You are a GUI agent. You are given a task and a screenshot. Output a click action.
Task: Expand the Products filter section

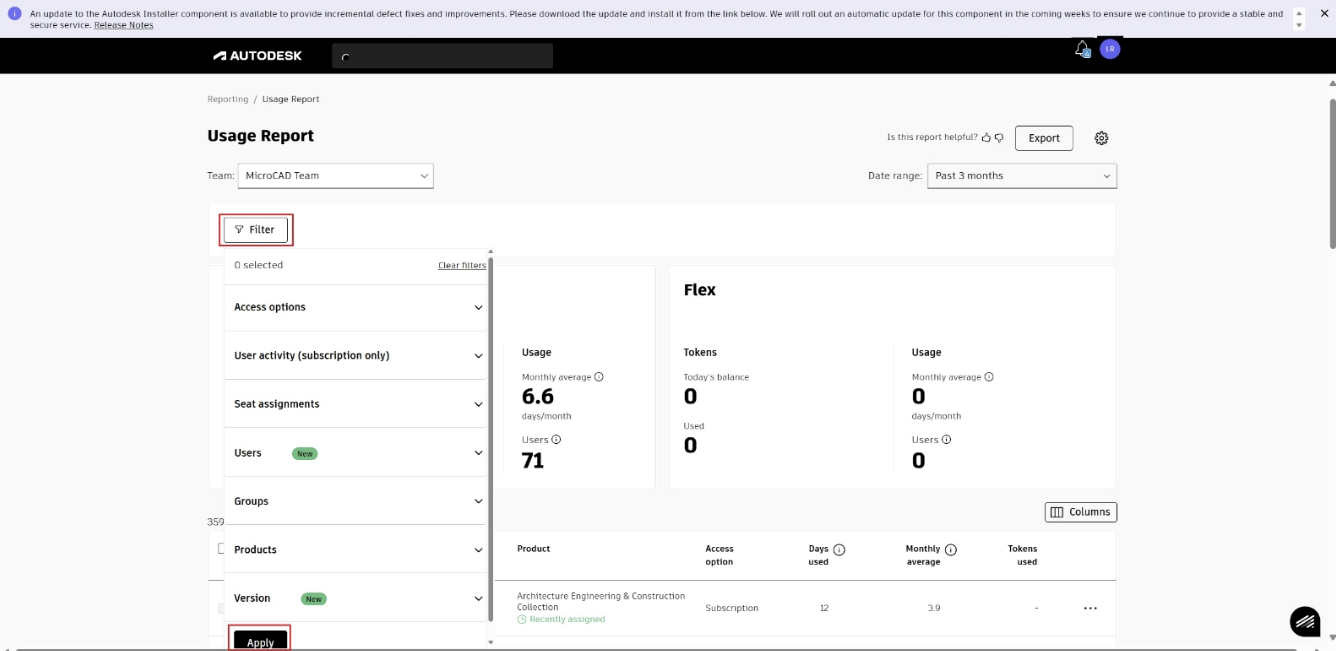pyautogui.click(x=357, y=550)
